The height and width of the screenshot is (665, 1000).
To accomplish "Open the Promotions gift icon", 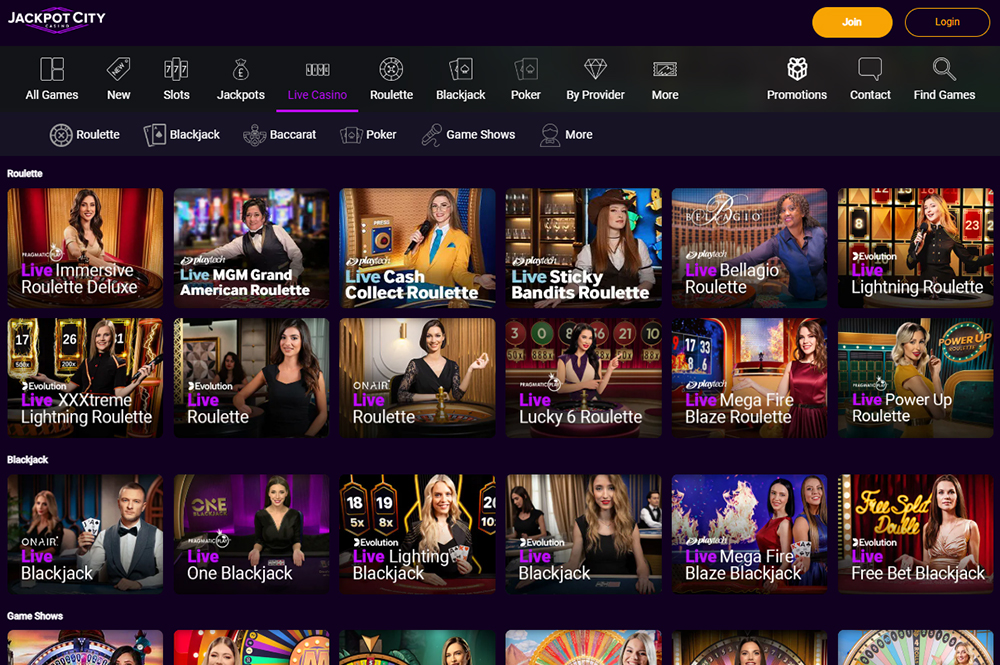I will pos(797,69).
